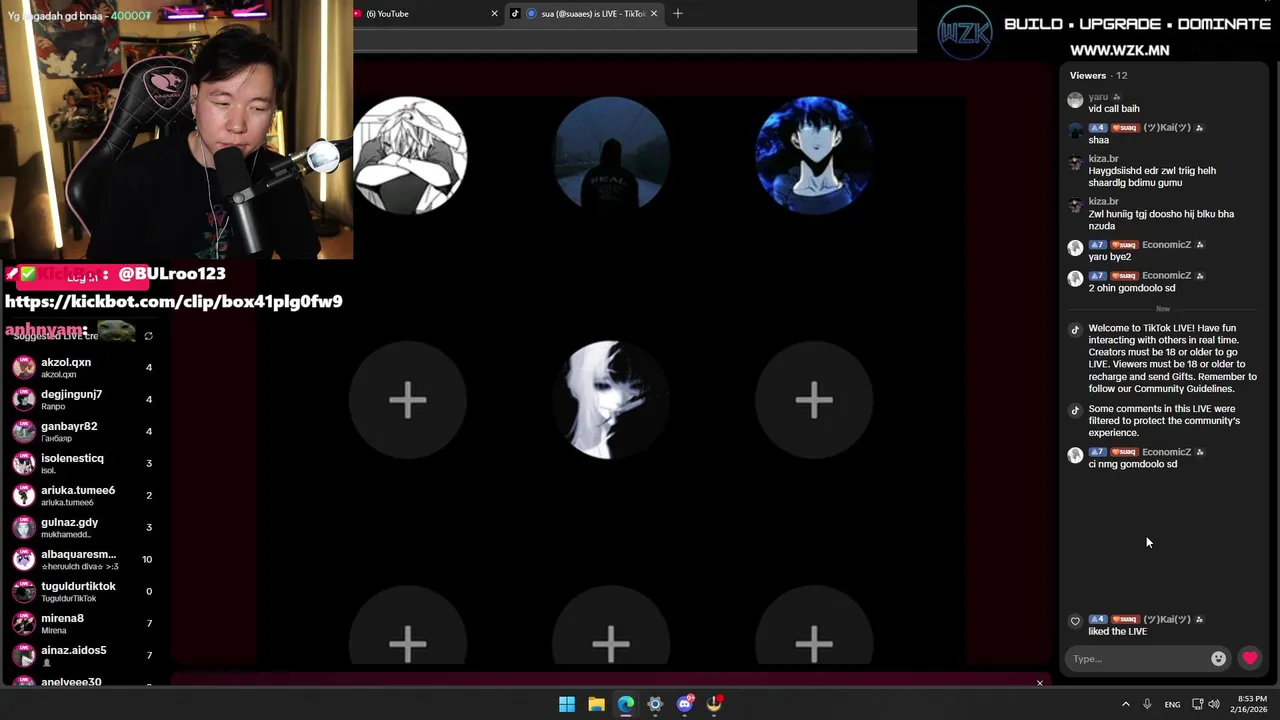Type a comment in the chat input
Image resolution: width=1280 pixels, height=720 pixels.
tap(1137, 658)
